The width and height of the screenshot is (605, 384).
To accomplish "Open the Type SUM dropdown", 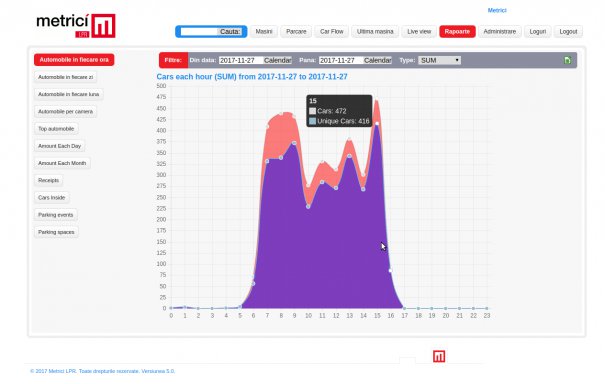I will [x=439, y=60].
